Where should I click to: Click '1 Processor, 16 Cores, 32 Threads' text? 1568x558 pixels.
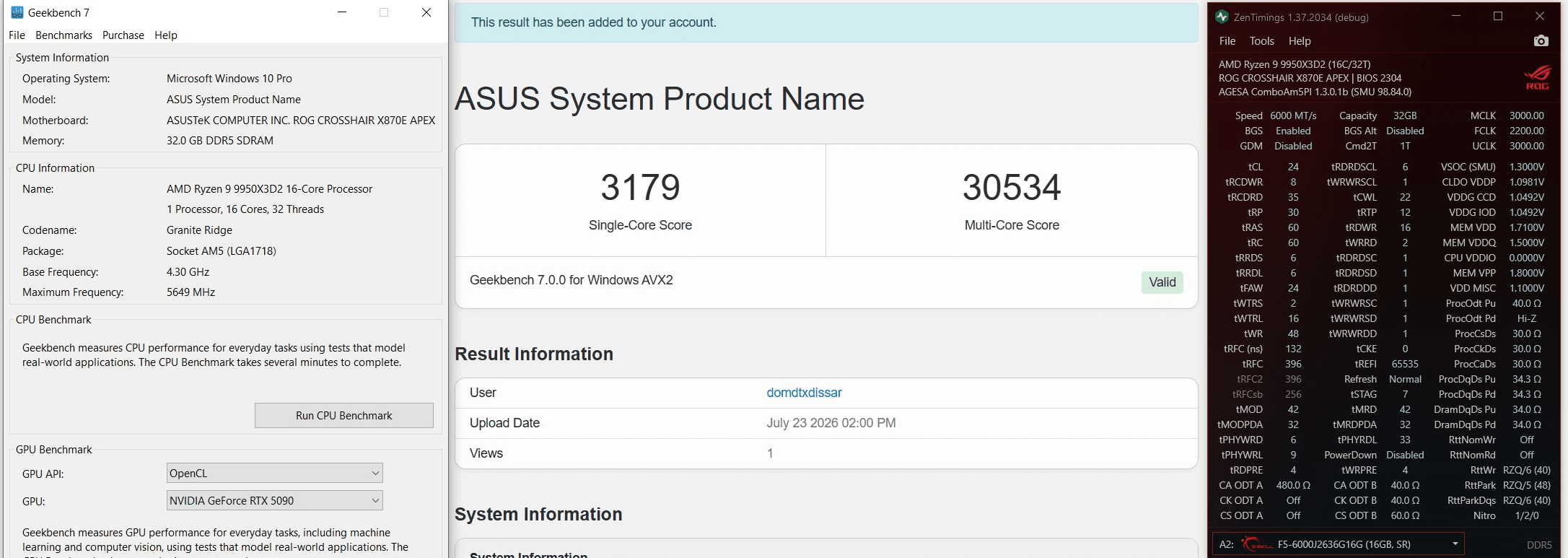point(245,209)
